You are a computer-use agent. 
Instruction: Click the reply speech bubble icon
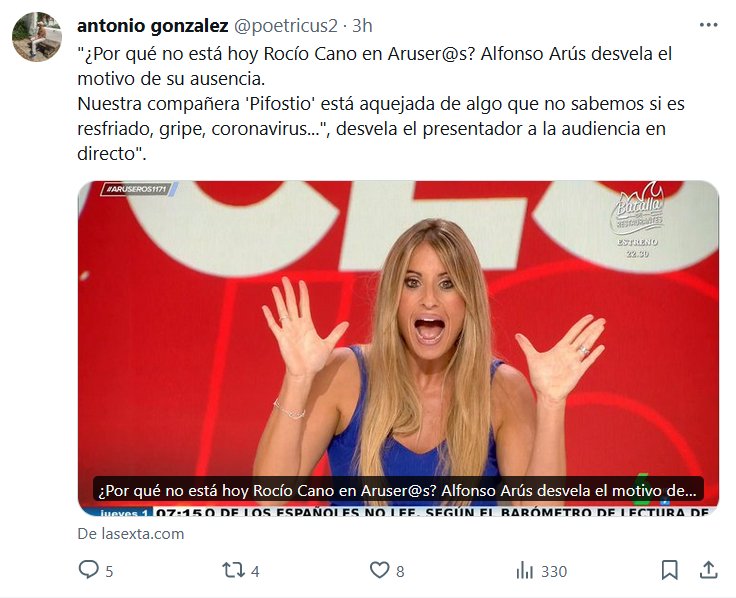(88, 570)
